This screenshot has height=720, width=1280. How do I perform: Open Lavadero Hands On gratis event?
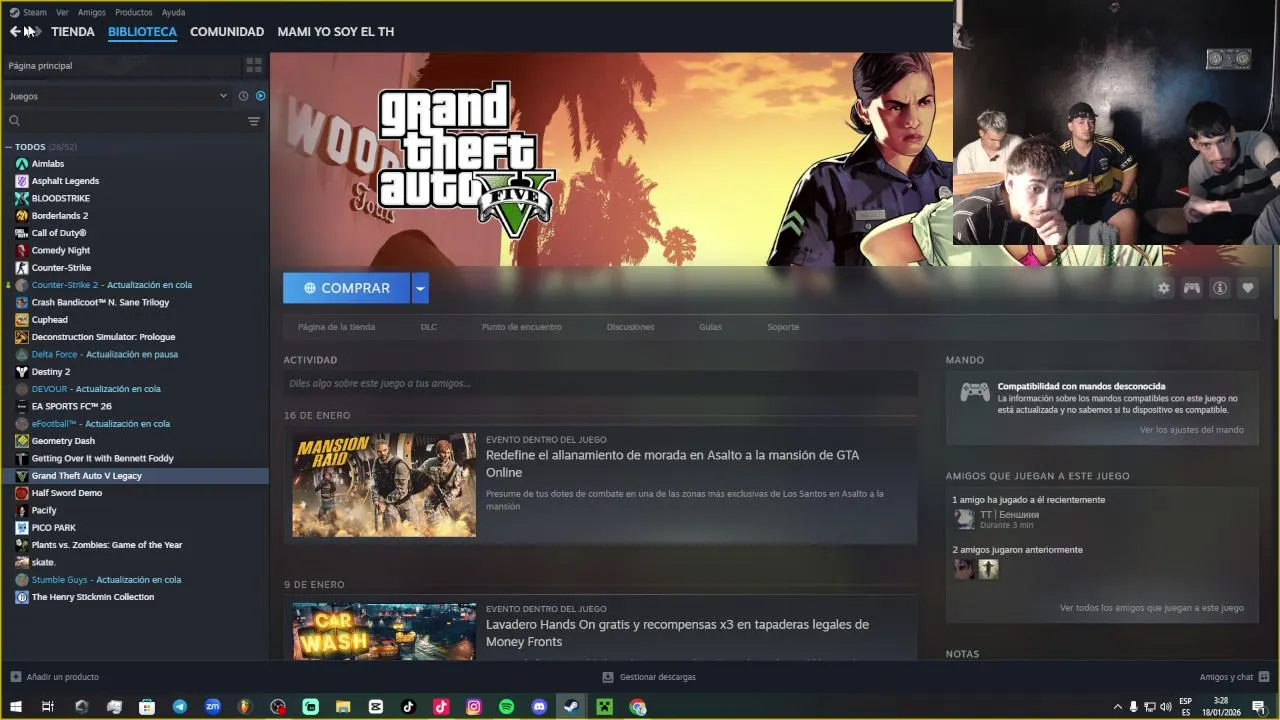click(x=677, y=633)
